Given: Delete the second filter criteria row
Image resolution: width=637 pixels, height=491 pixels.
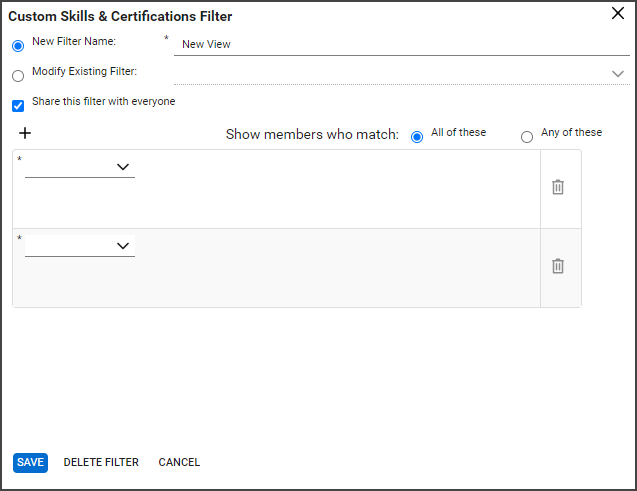Looking at the screenshot, I should point(558,266).
